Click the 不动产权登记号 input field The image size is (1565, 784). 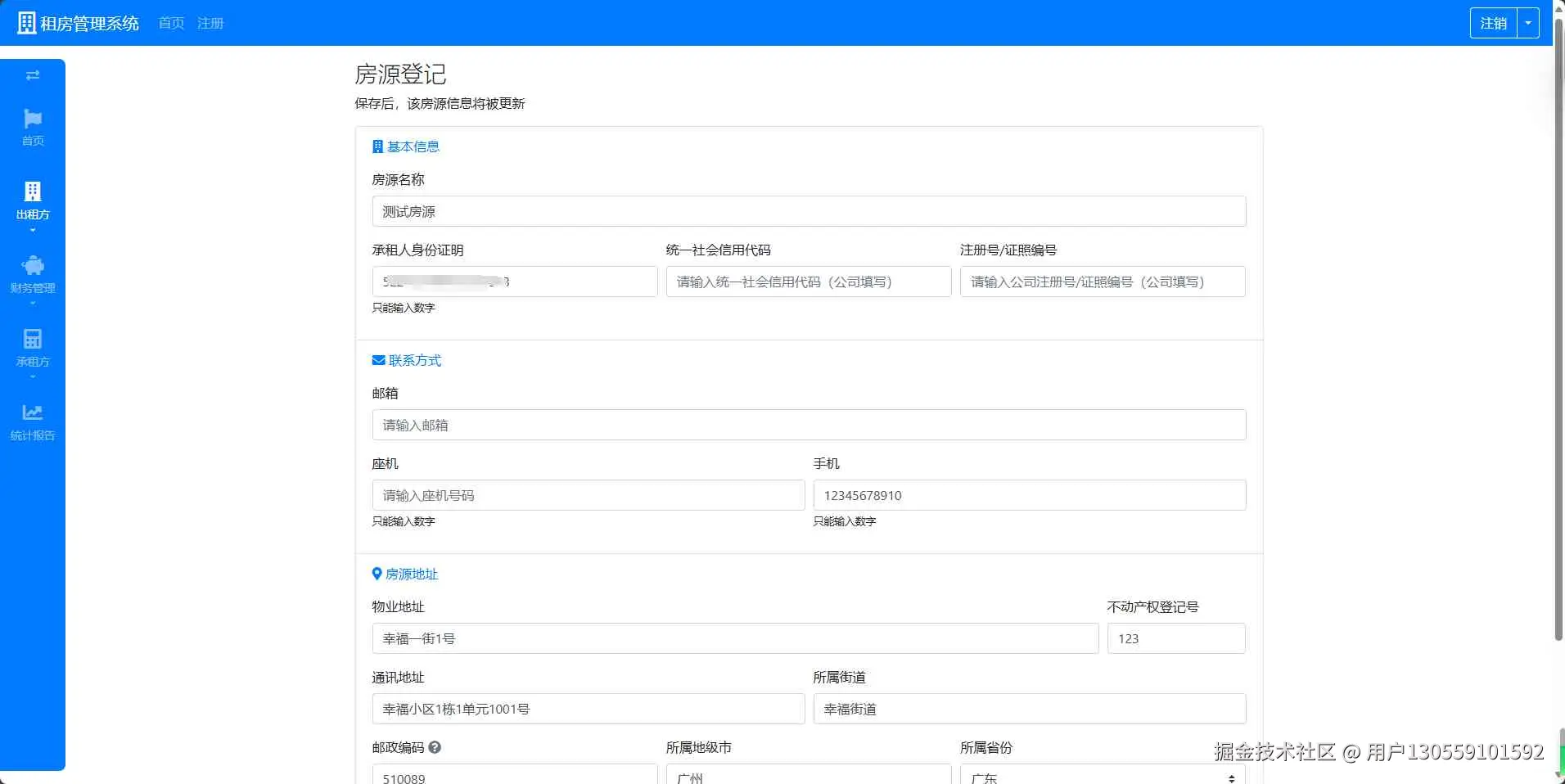1176,638
